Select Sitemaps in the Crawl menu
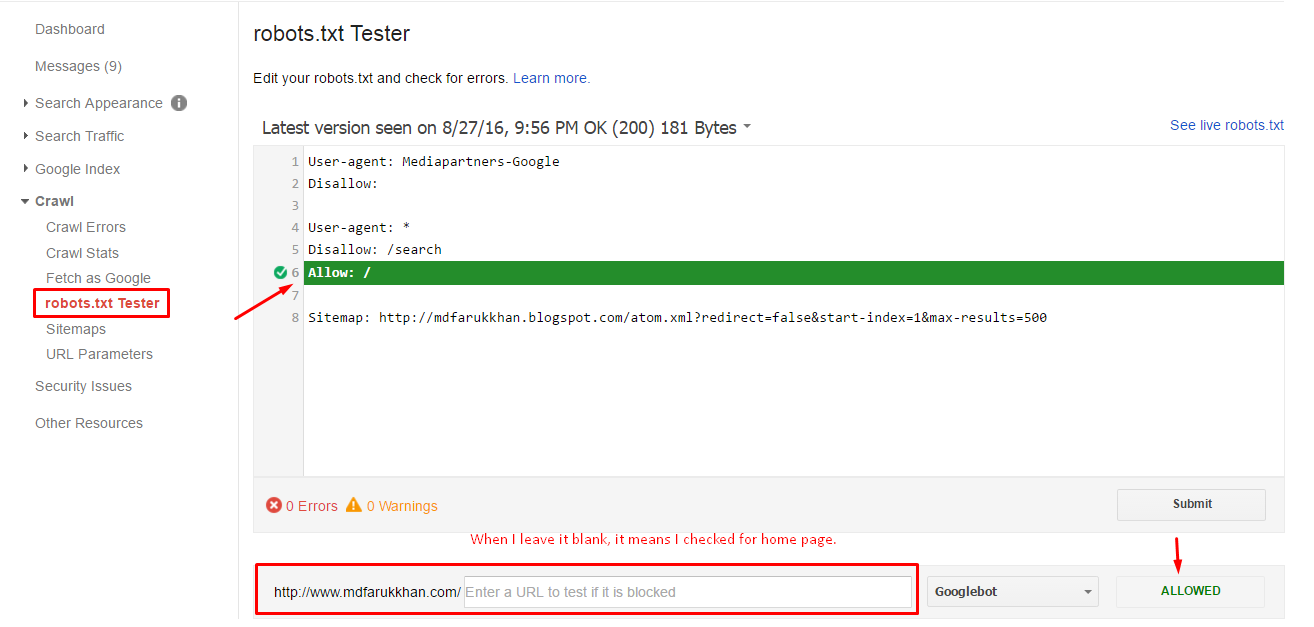The image size is (1314, 627). pos(76,329)
